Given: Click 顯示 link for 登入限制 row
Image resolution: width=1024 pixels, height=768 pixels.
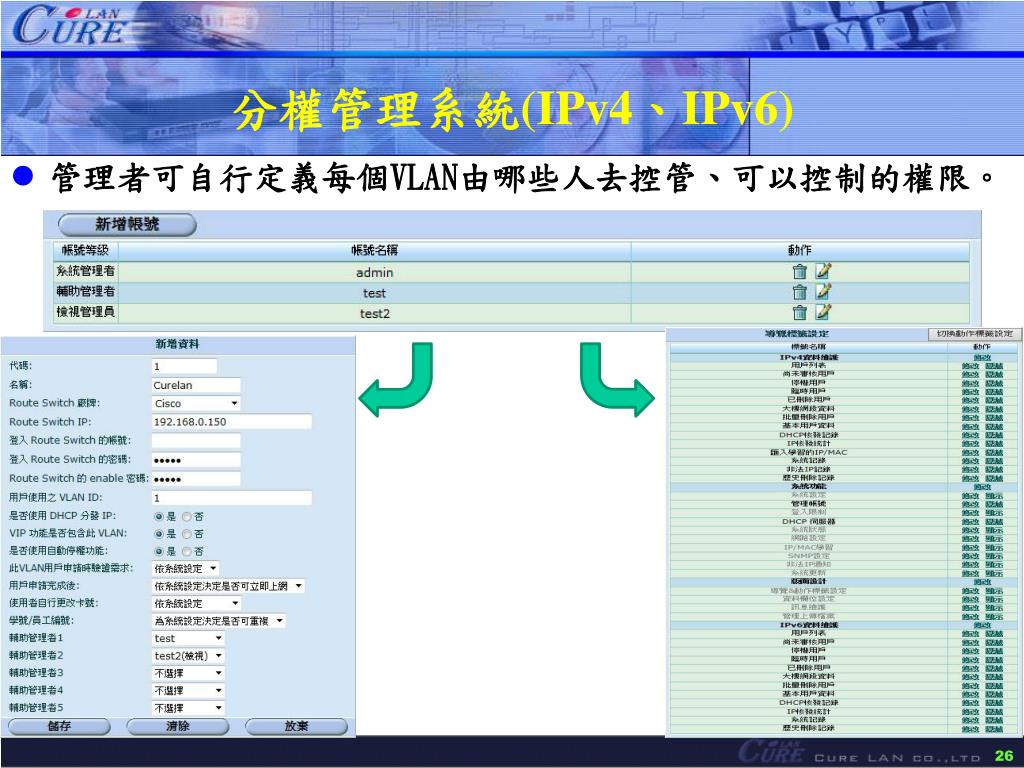Looking at the screenshot, I should coord(994,513).
